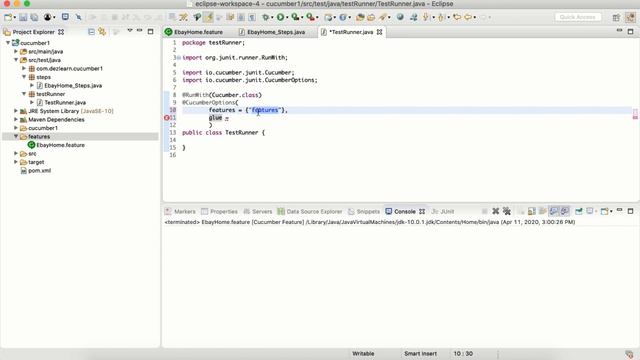Click the green Run button in toolbar
Viewport: 640px width, 360px height.
coord(280,17)
